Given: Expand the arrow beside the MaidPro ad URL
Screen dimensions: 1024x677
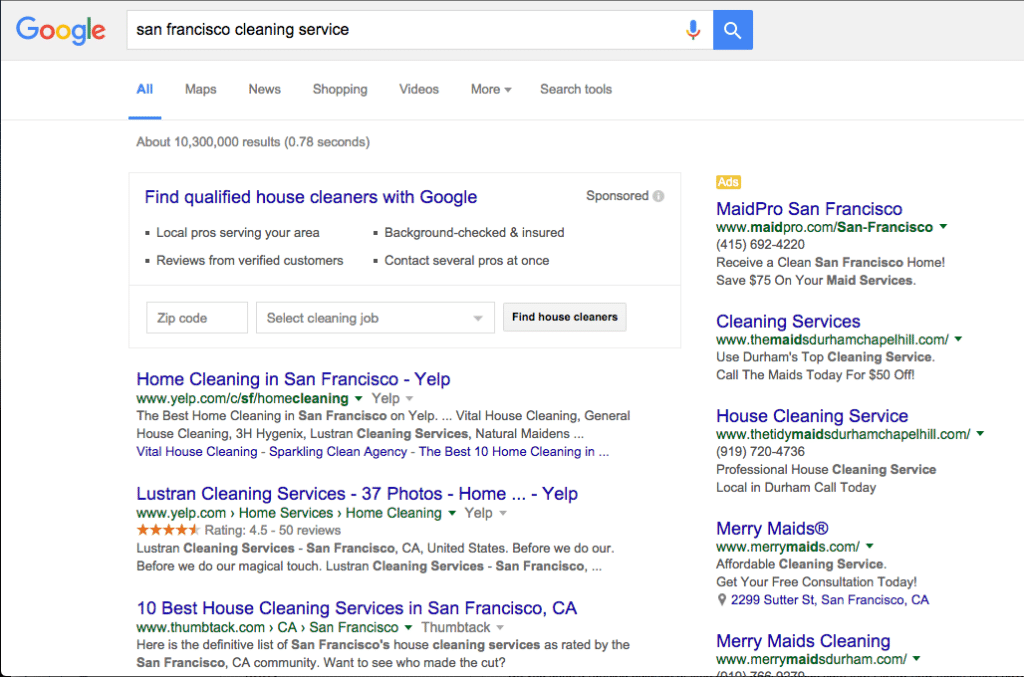Looking at the screenshot, I should [942, 227].
